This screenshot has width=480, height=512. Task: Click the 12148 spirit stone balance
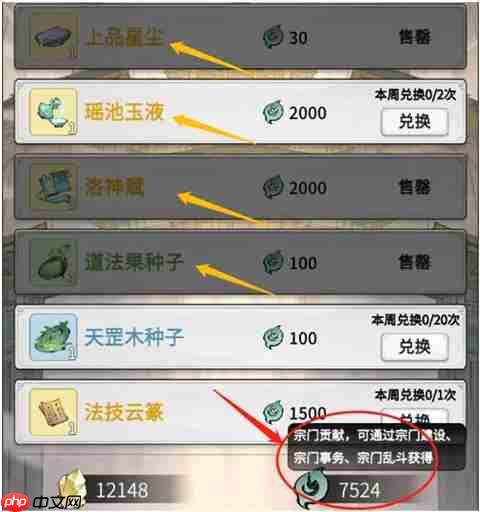point(122,490)
